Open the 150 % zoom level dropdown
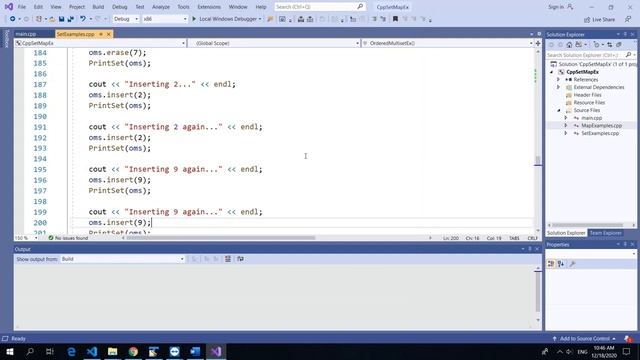Viewport: 640px width, 360px height. pyautogui.click(x=26, y=238)
